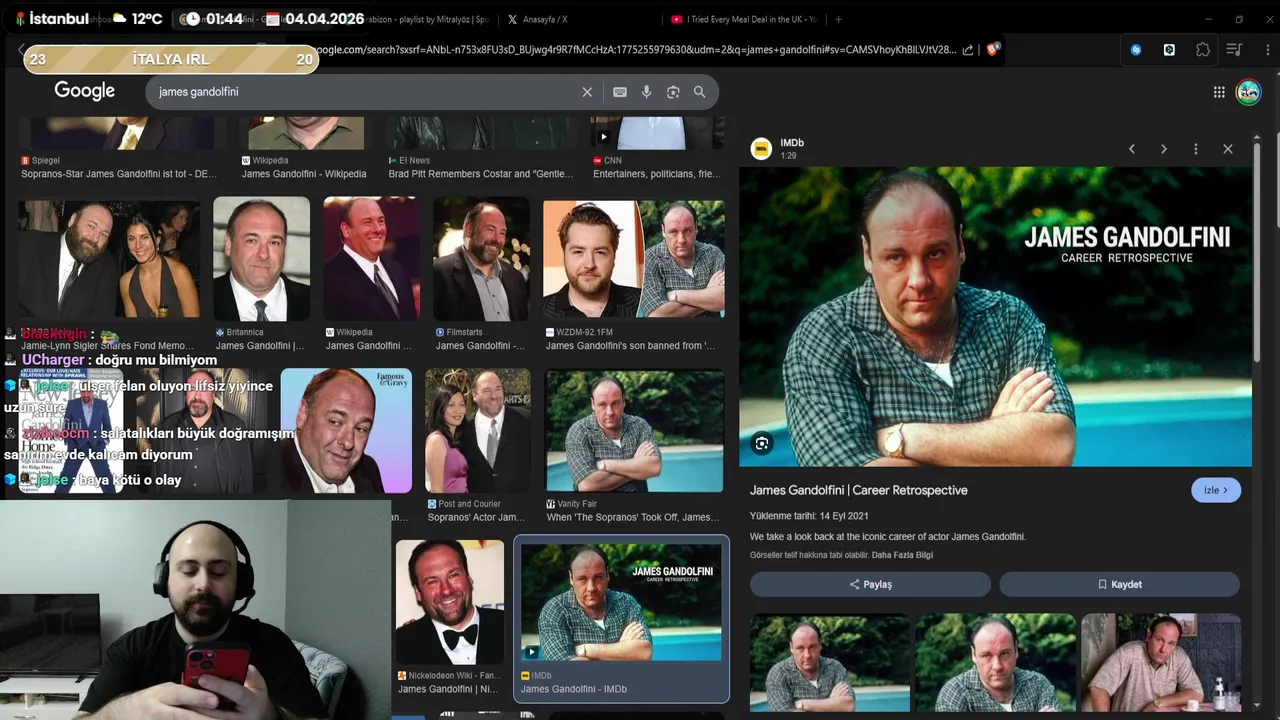Click the Brave Shields lion icon
This screenshot has width=1280, height=720.
[x=993, y=49]
